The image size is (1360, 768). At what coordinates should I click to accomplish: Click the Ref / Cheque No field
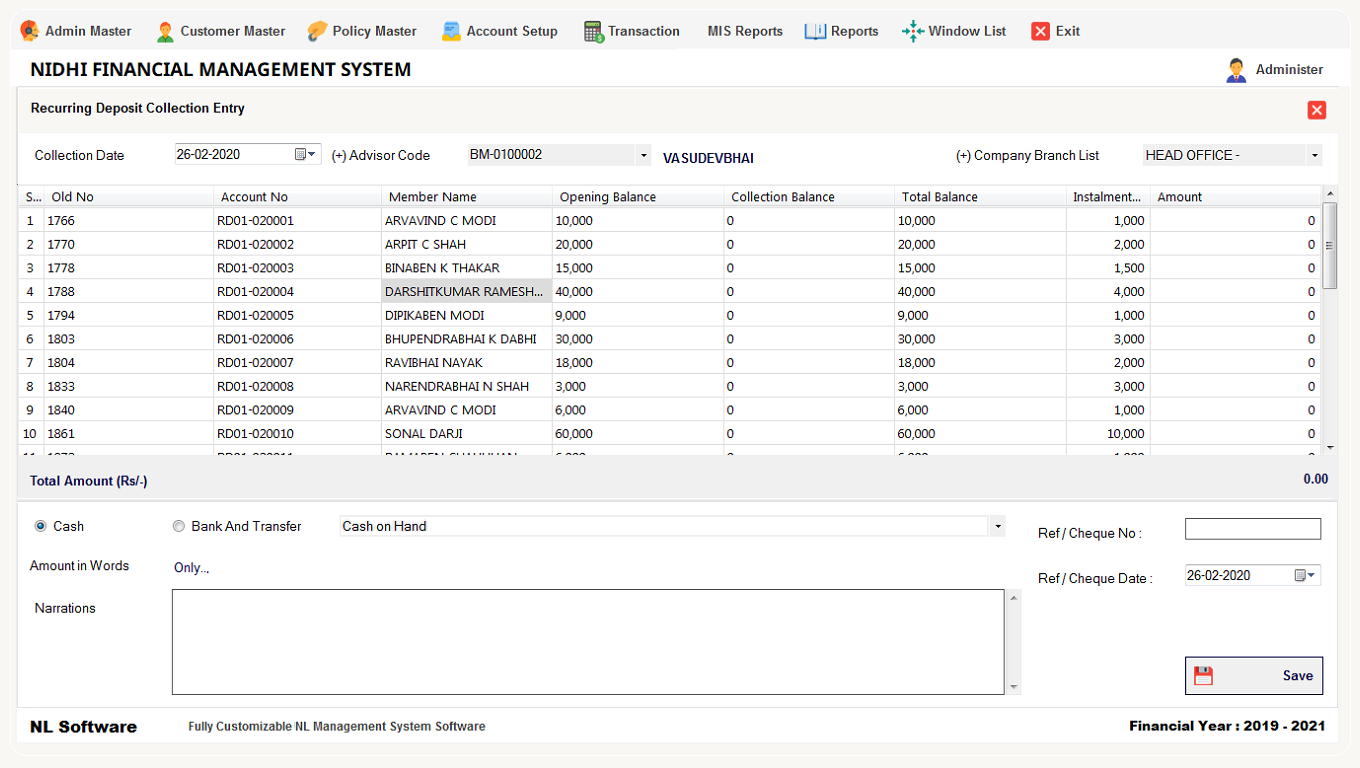point(1252,529)
